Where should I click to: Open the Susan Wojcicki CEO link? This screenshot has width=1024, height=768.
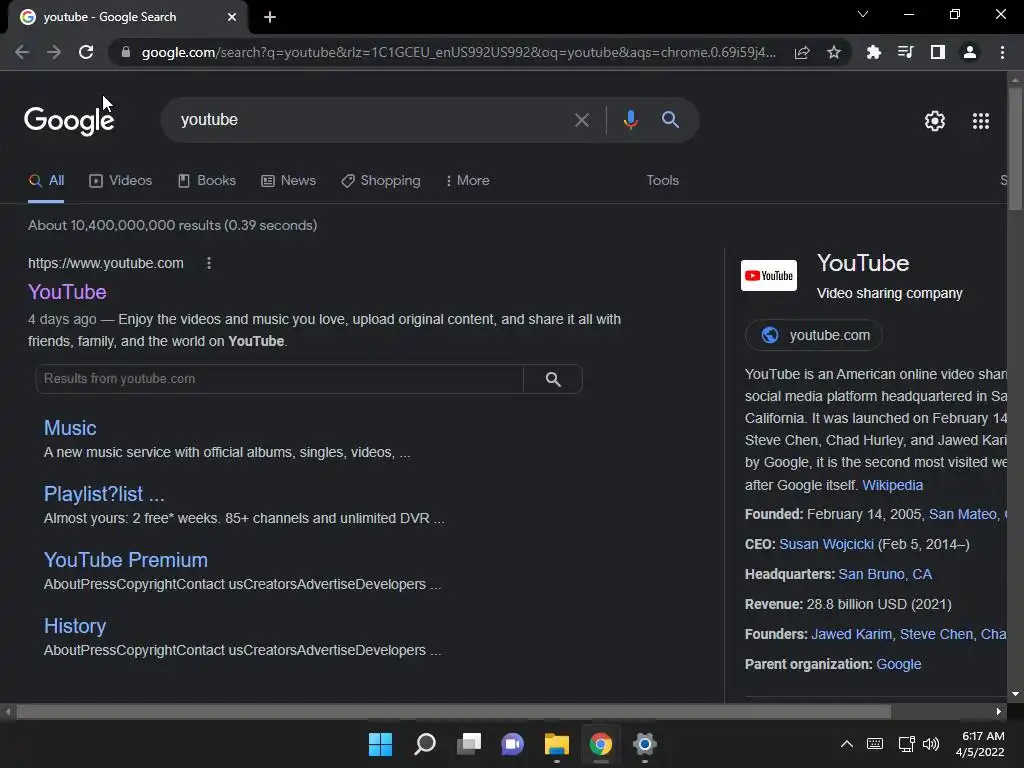(x=826, y=545)
